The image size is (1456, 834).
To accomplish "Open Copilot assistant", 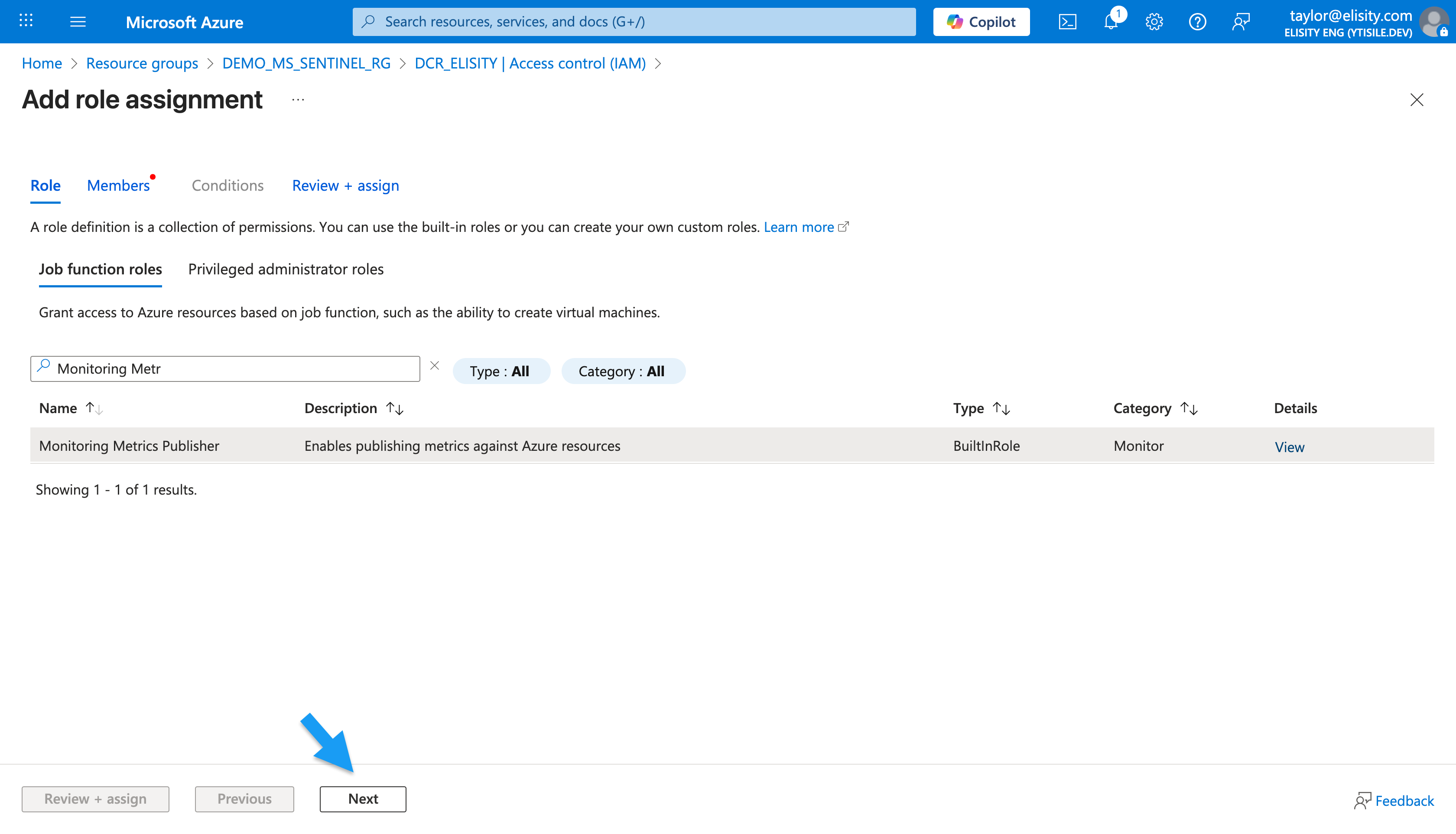I will tap(981, 21).
